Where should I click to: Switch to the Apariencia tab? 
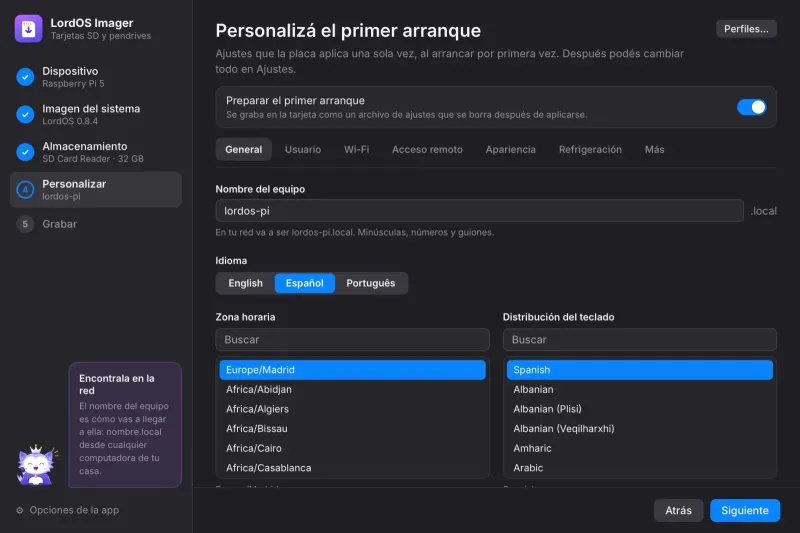(511, 149)
